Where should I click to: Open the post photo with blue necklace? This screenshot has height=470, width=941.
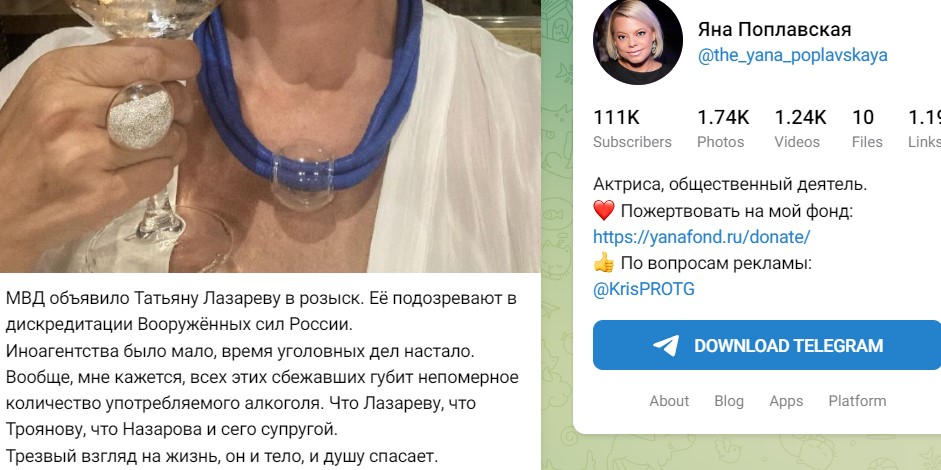point(270,136)
